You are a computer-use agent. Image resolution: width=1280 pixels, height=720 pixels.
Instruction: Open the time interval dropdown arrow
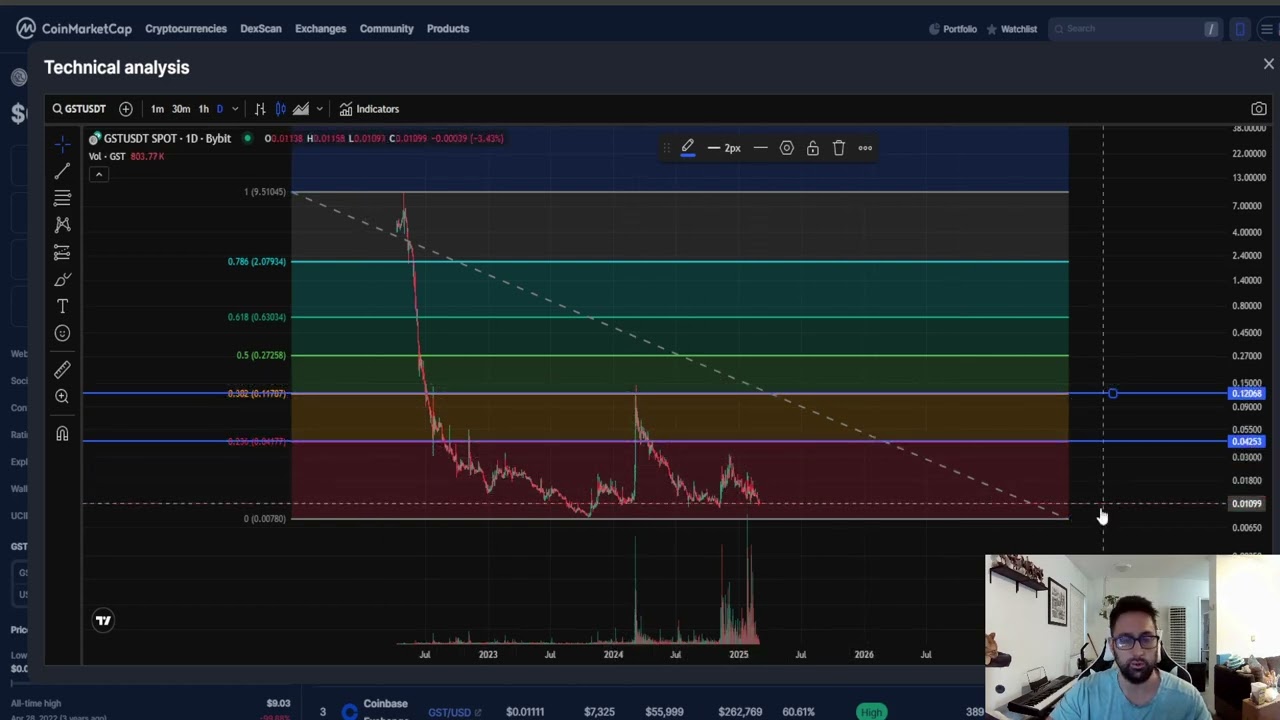[x=235, y=109]
